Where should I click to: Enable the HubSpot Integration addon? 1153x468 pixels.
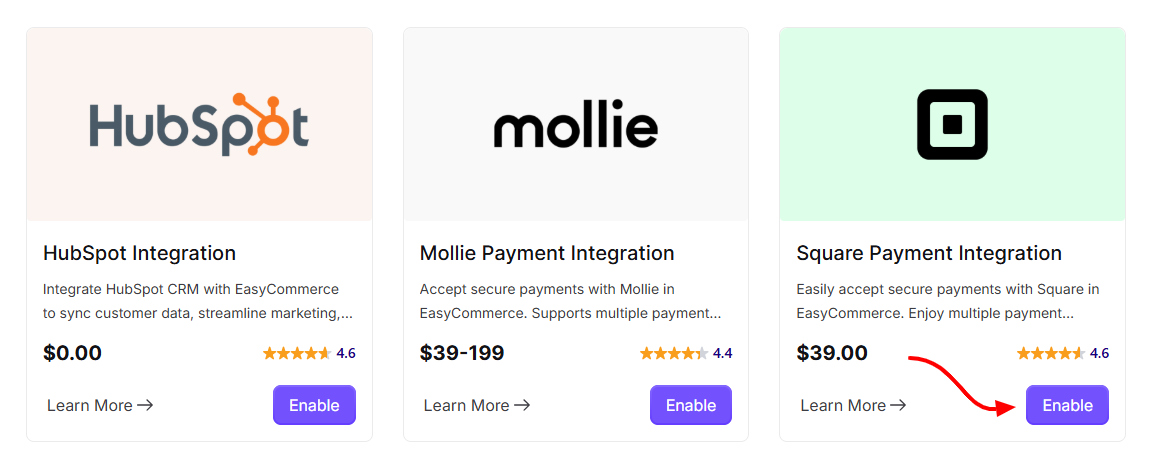(x=314, y=405)
